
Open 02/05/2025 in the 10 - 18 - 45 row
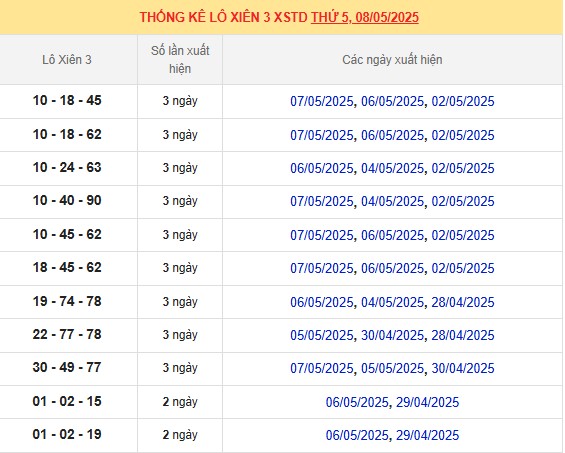click(x=463, y=101)
